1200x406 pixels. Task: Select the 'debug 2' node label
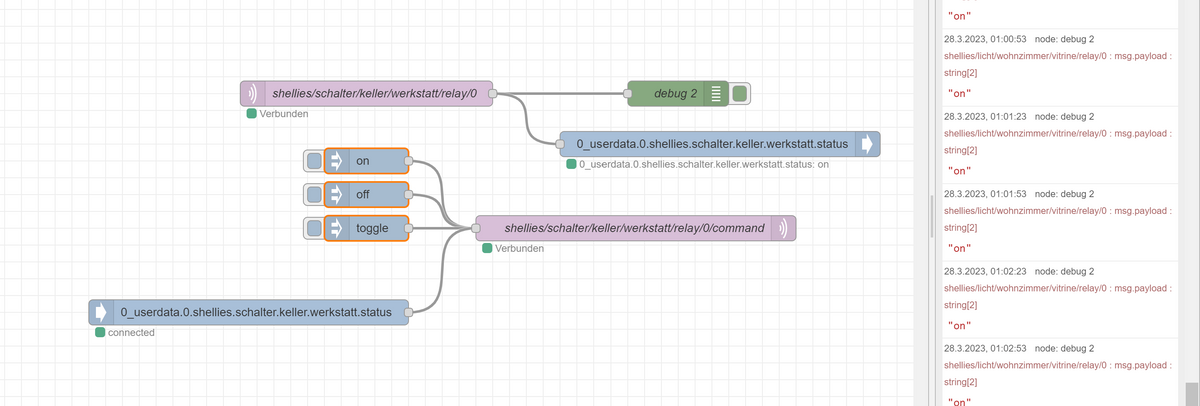pos(675,94)
